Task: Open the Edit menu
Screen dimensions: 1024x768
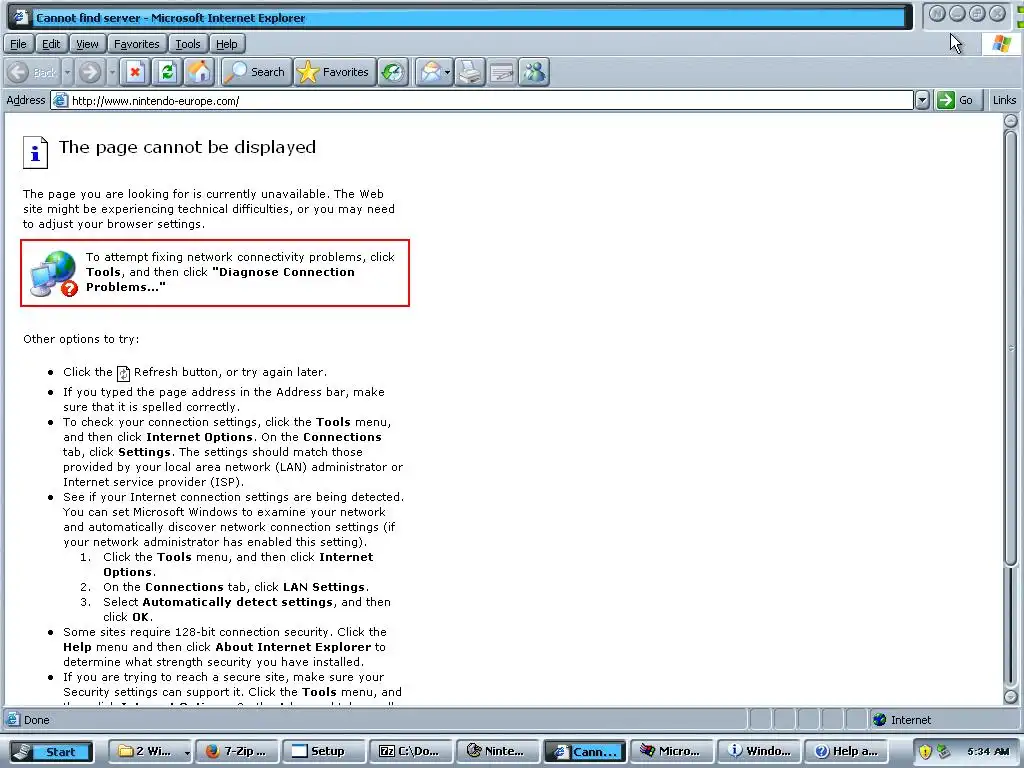Action: 51,44
